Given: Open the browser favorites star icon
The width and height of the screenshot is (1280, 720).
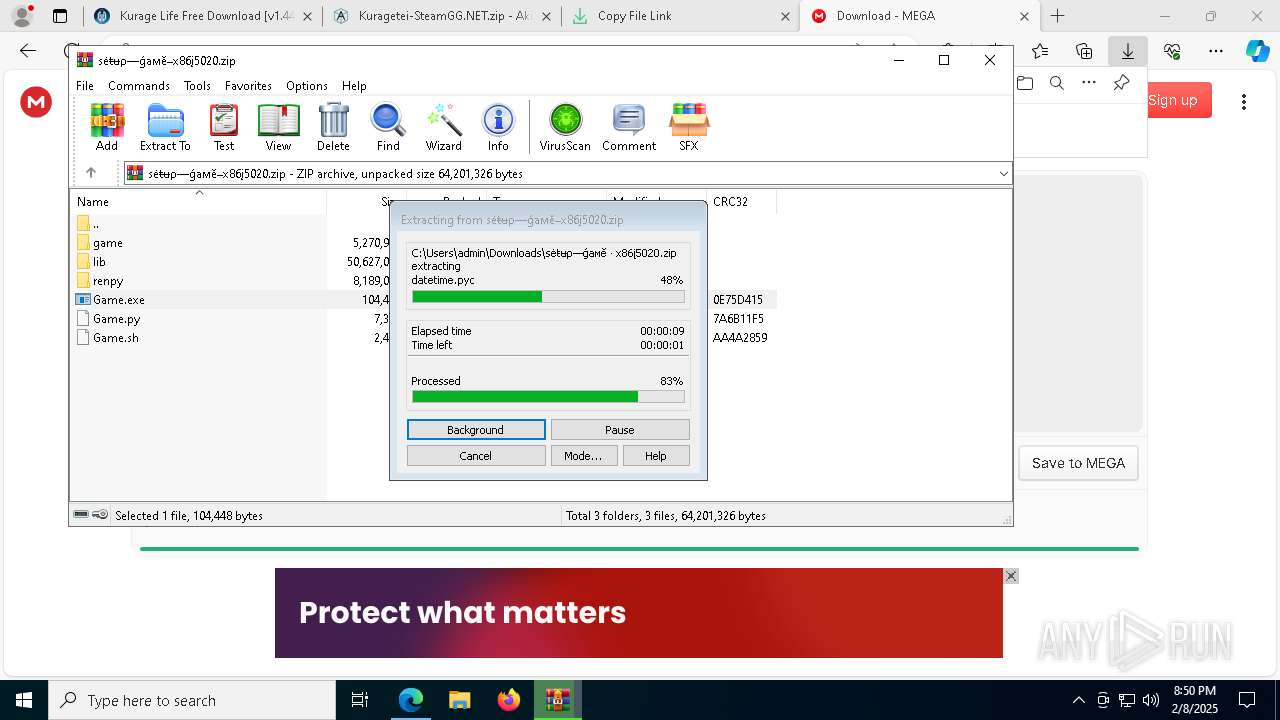Looking at the screenshot, I should [x=1040, y=51].
